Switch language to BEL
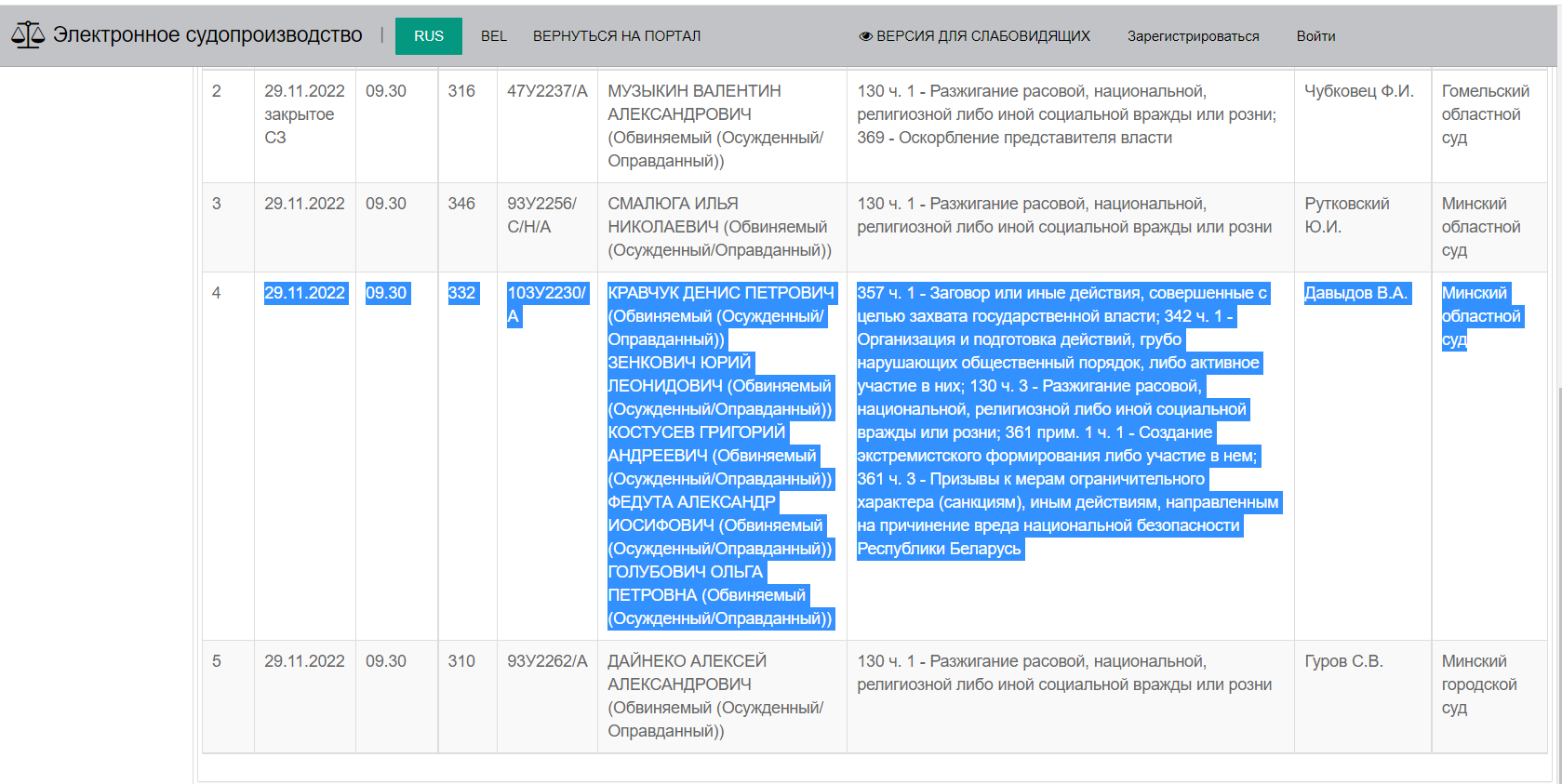The image size is (1562, 784). pos(493,36)
